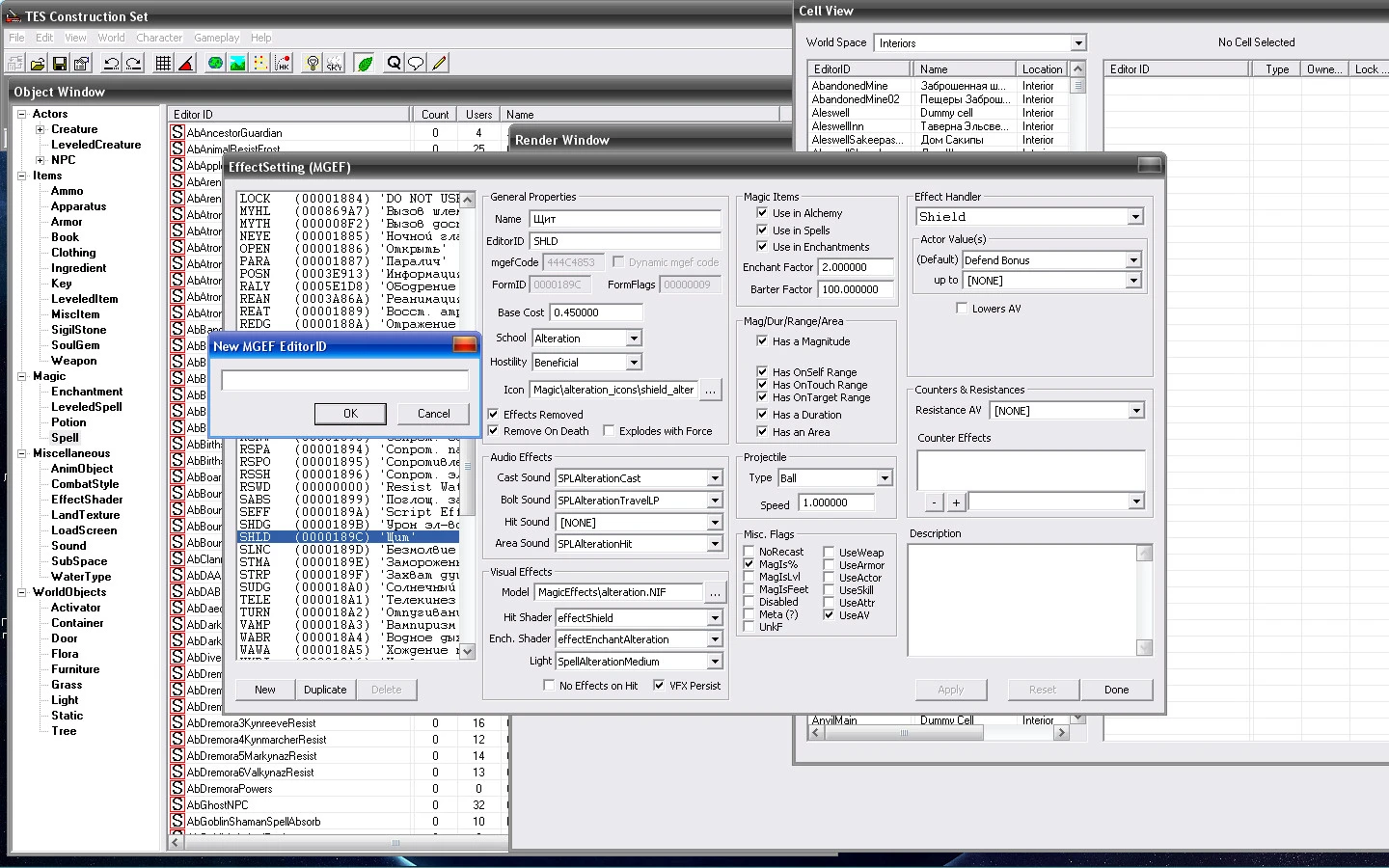The image size is (1389, 868).
Task: Toggle the snap-to-grid toolbar icon
Action: (163, 64)
